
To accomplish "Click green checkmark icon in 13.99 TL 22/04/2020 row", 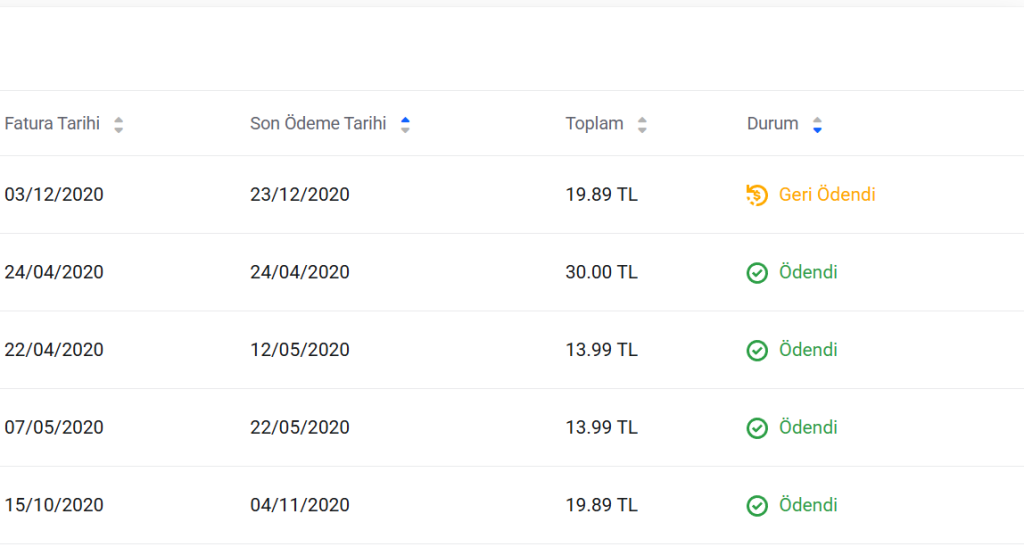I will [757, 350].
